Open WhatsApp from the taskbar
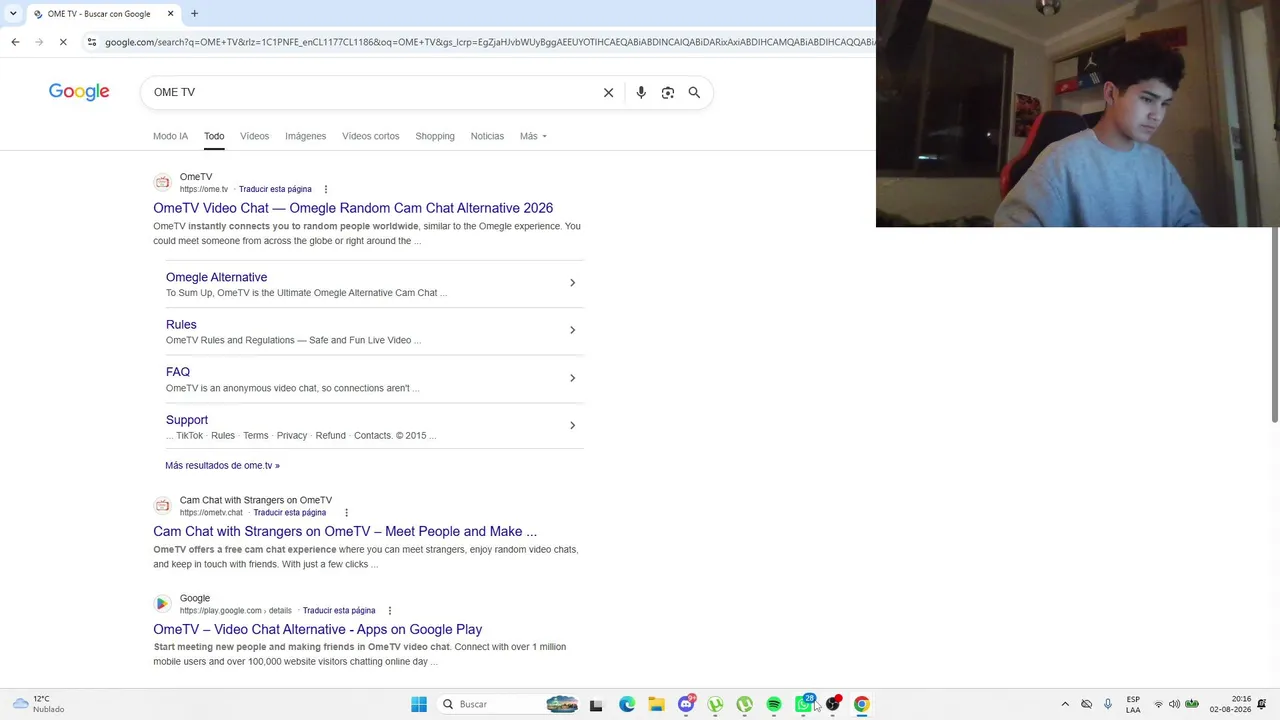The width and height of the screenshot is (1280, 720). pos(804,704)
